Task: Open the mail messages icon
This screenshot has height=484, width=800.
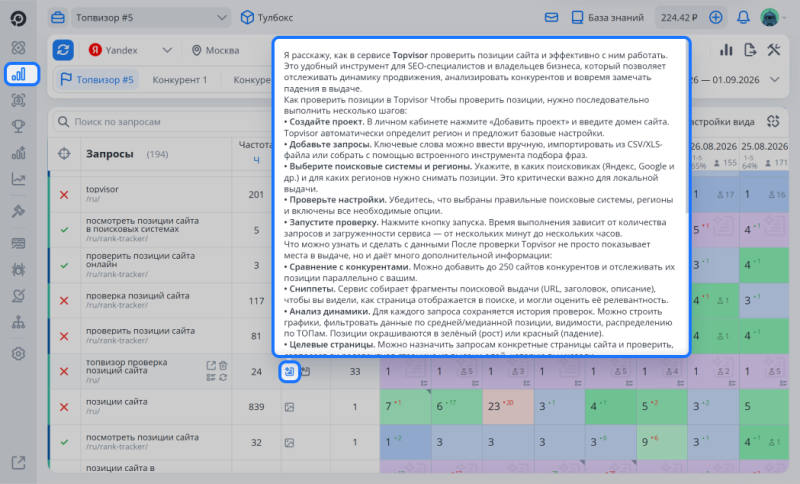Action: [551, 18]
